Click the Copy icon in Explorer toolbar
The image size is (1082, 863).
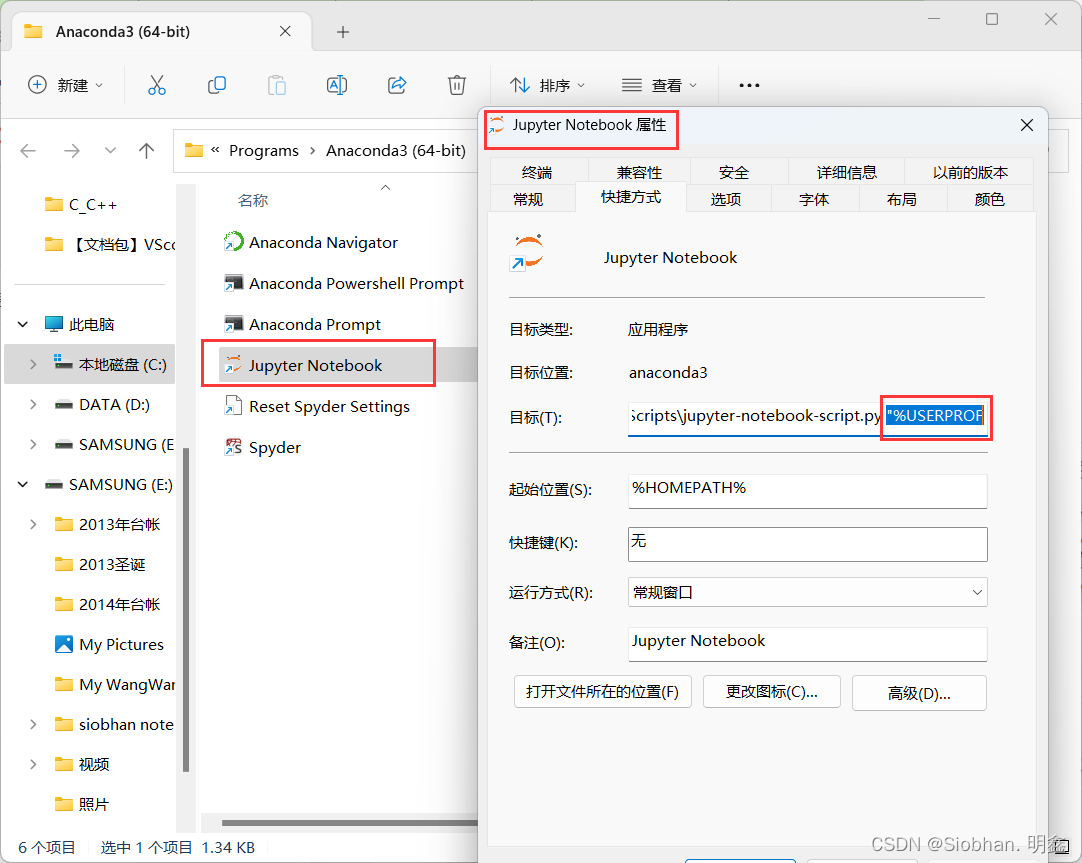pos(217,85)
